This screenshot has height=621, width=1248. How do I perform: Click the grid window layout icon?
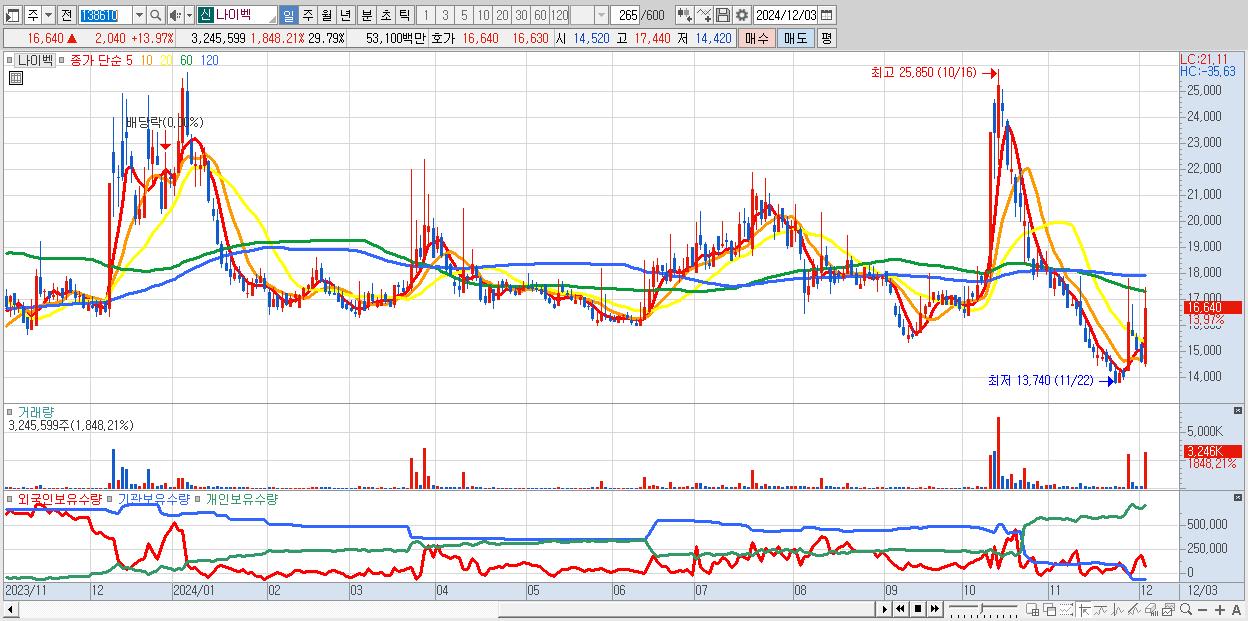(1033, 609)
